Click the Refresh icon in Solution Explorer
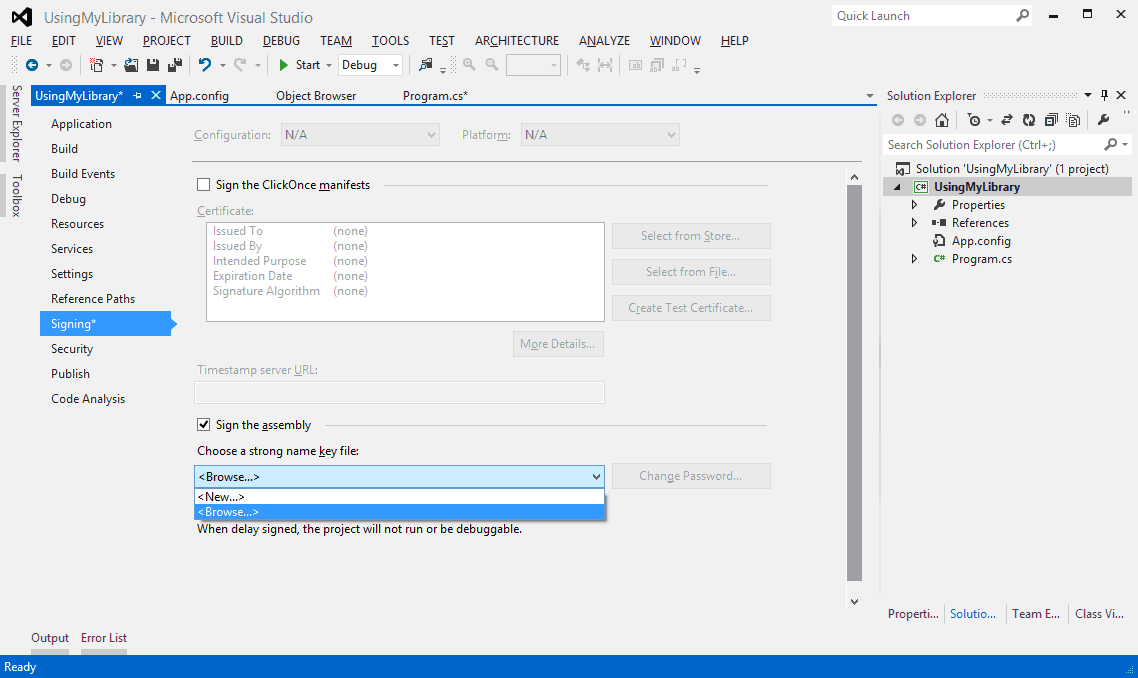1138x678 pixels. (1029, 119)
